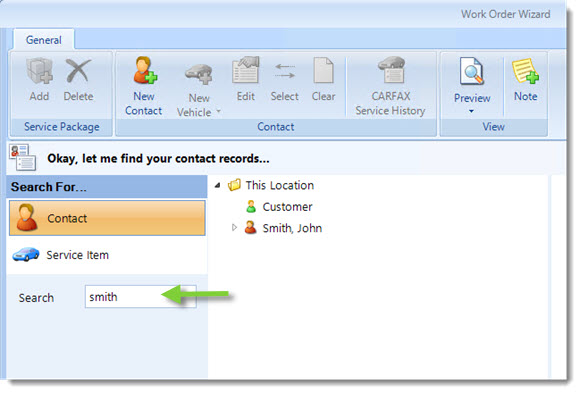The height and width of the screenshot is (393, 580).
Task: Click the Work Order Wizard title text
Action: (505, 14)
